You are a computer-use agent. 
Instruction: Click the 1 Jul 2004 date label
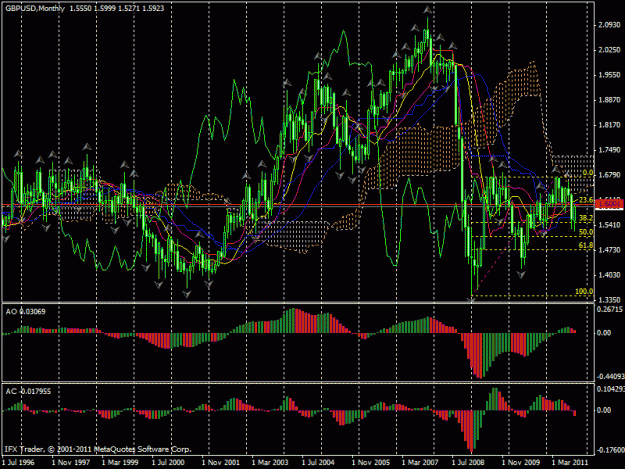coord(318,463)
